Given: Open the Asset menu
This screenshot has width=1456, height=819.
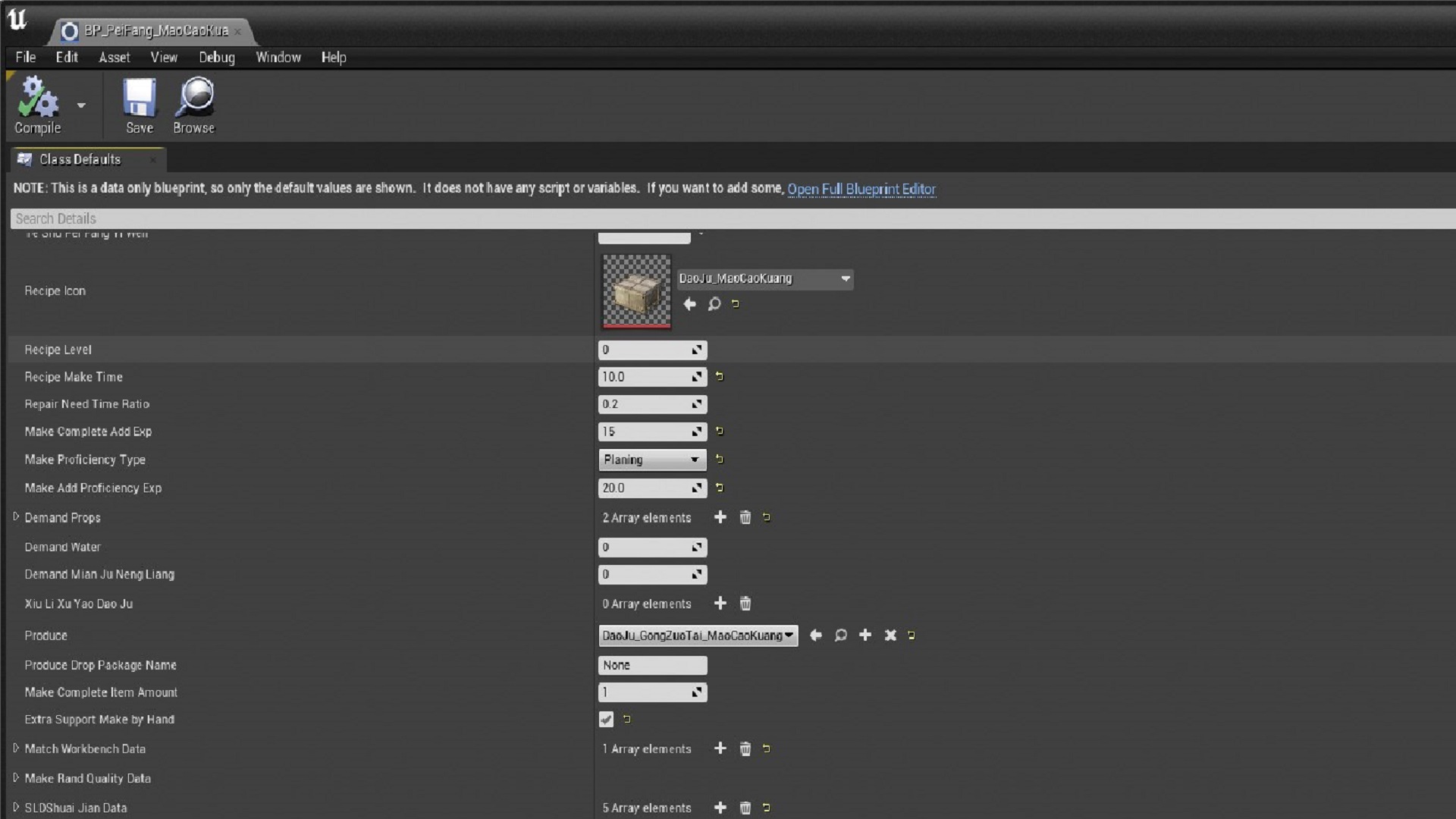Looking at the screenshot, I should pos(114,57).
